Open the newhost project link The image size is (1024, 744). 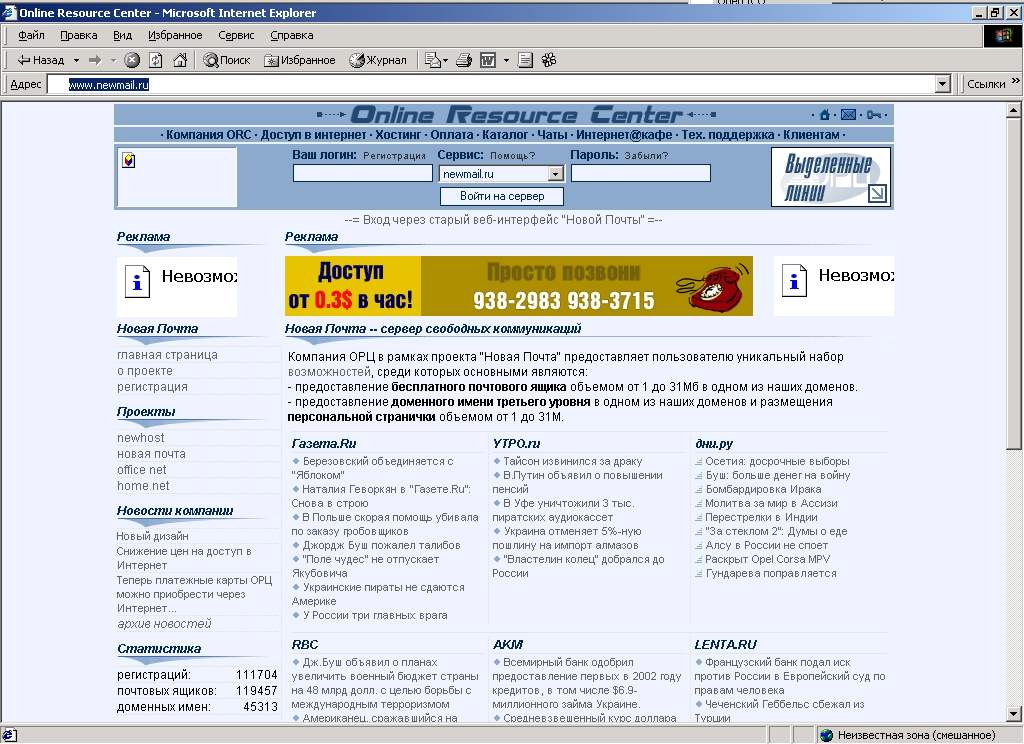coord(140,438)
